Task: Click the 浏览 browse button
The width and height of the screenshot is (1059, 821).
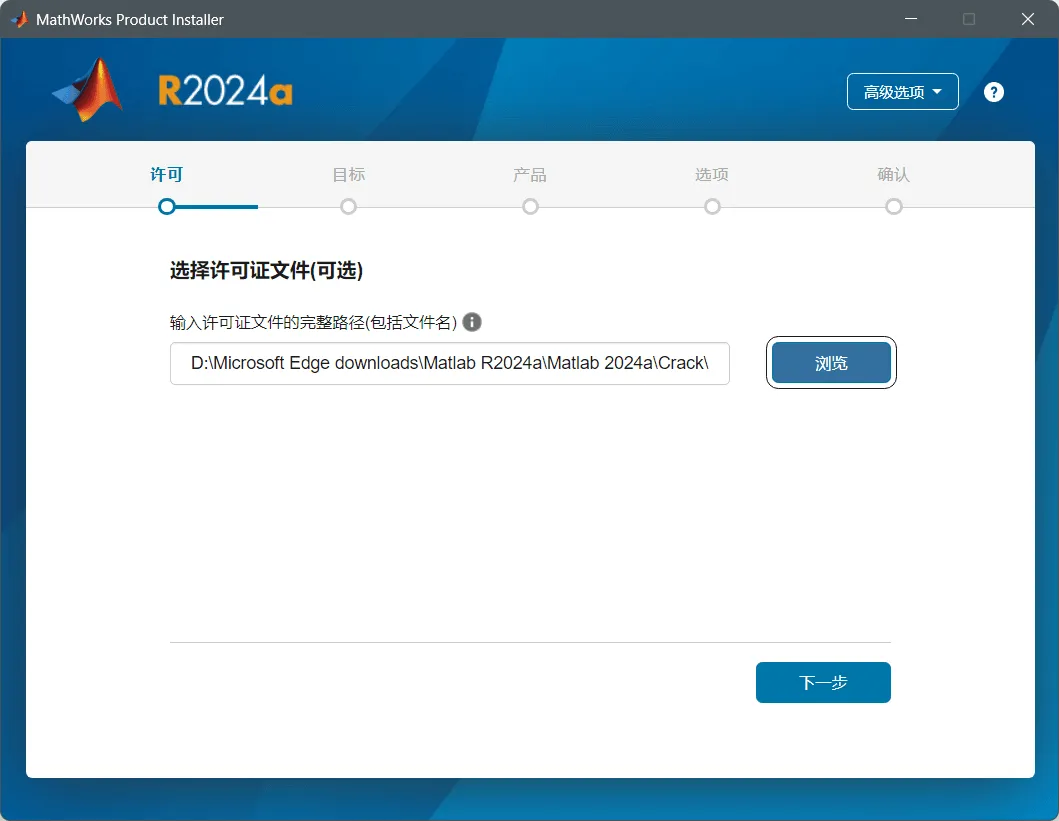Action: coord(831,363)
